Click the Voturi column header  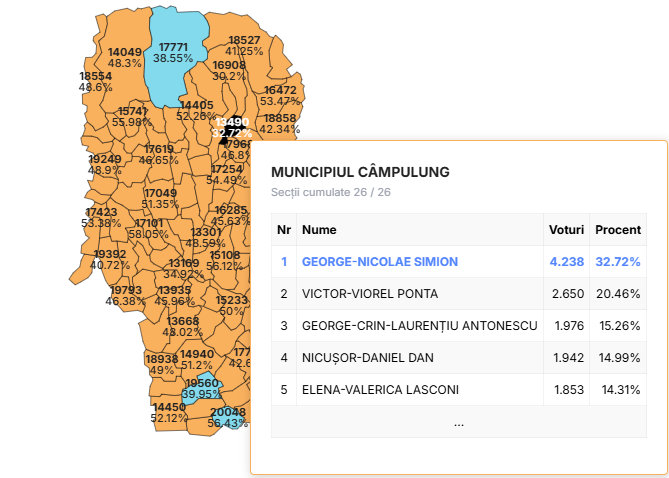[566, 230]
